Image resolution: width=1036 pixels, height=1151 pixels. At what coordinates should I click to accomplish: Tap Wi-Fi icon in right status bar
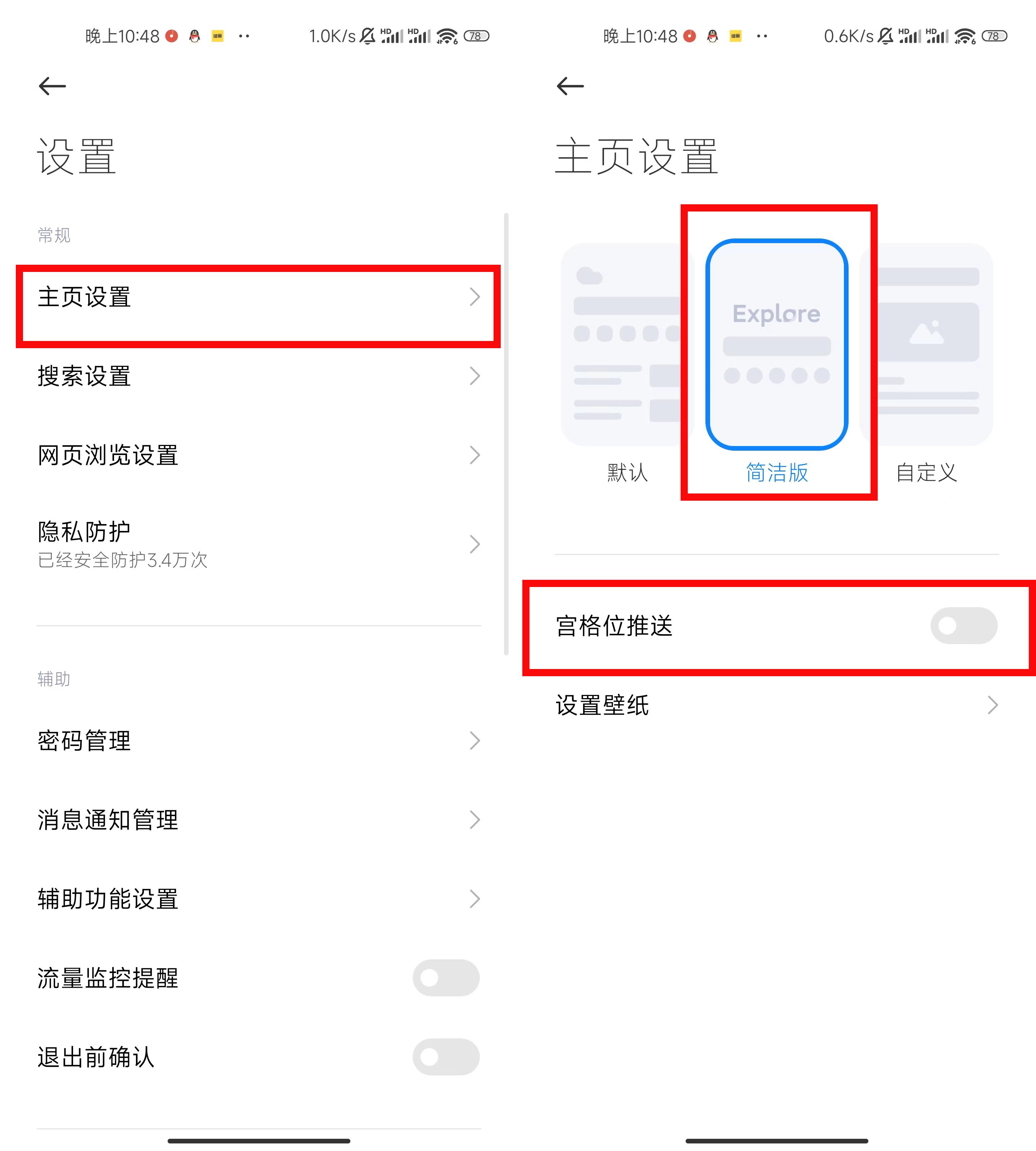(x=965, y=36)
